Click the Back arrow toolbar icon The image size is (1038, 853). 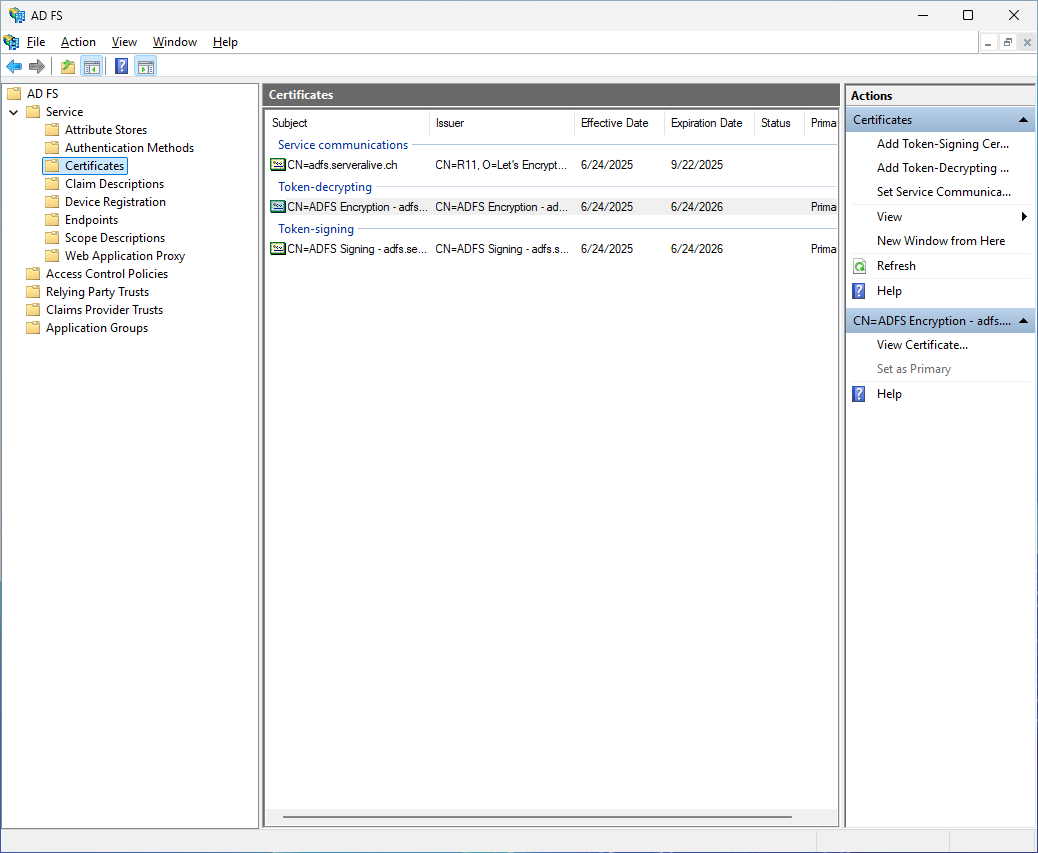[x=14, y=66]
